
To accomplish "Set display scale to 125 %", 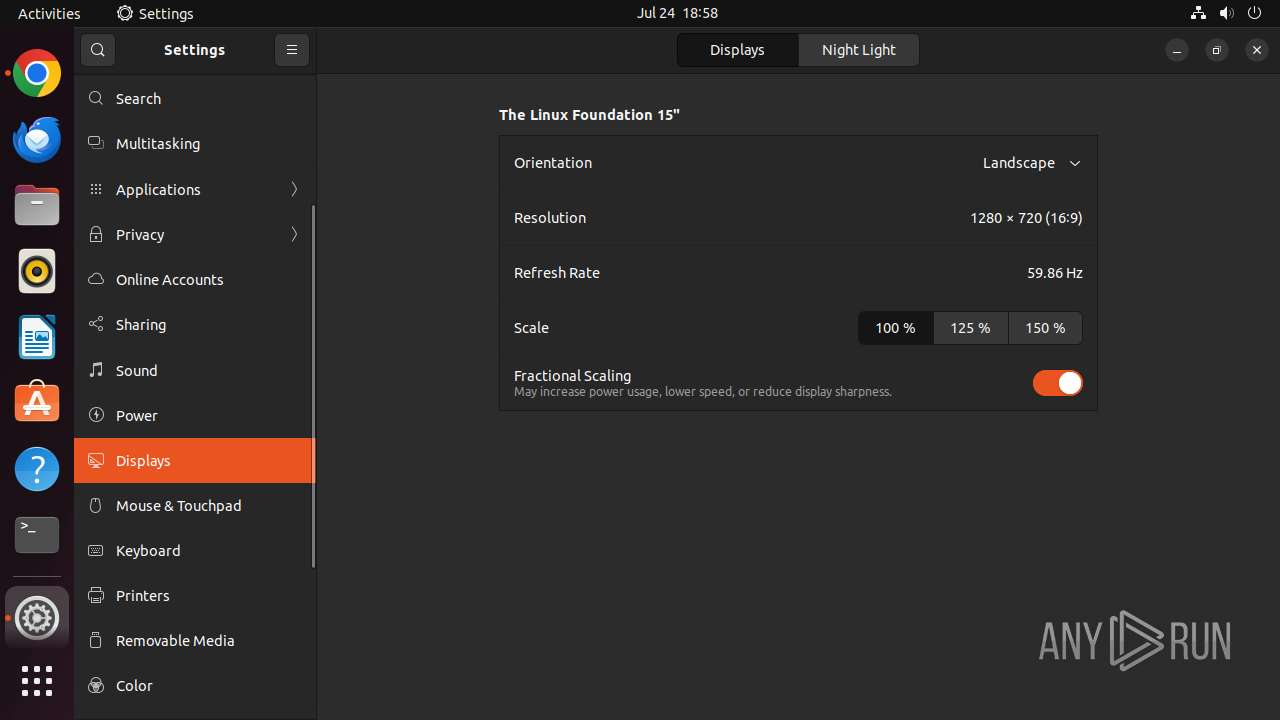I will 970,328.
